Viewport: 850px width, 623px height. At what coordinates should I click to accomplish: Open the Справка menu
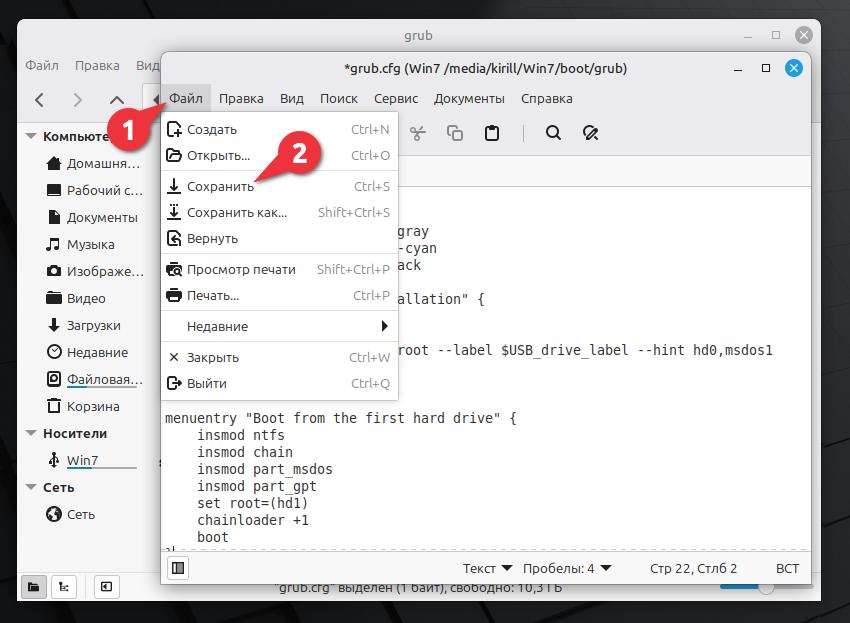(x=546, y=99)
